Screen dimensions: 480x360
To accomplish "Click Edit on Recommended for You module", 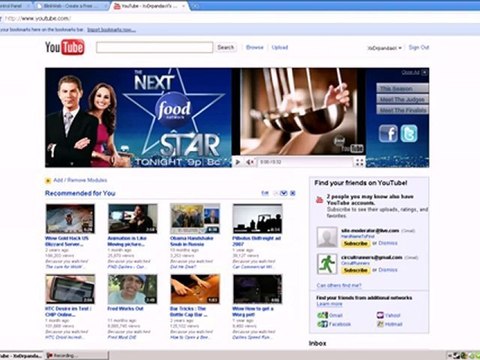I will (265, 193).
